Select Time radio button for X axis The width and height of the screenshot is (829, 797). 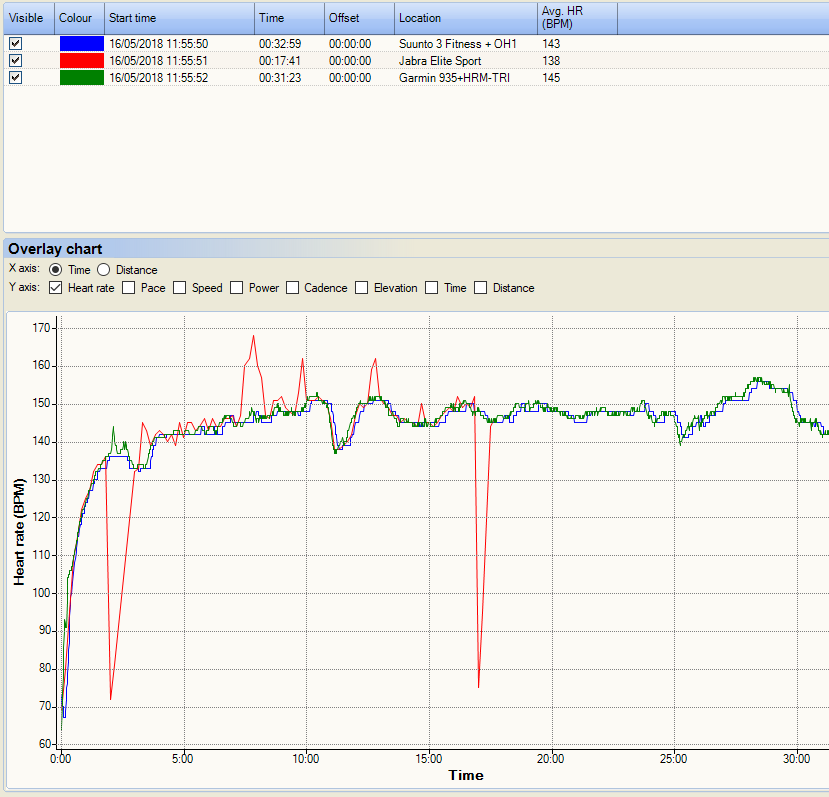point(56,270)
